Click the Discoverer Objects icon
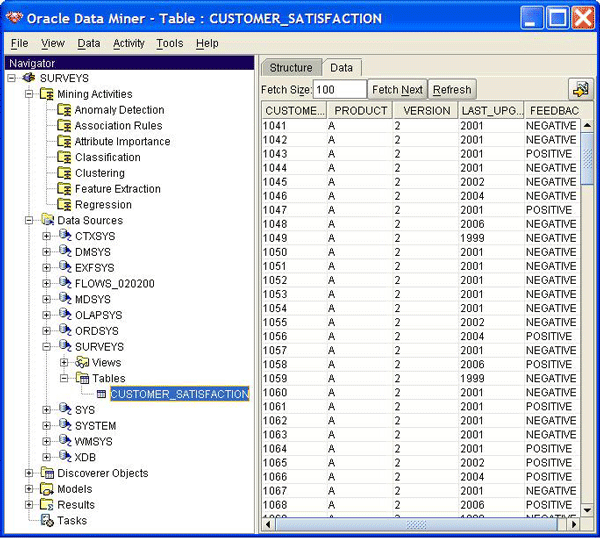 click(47, 473)
